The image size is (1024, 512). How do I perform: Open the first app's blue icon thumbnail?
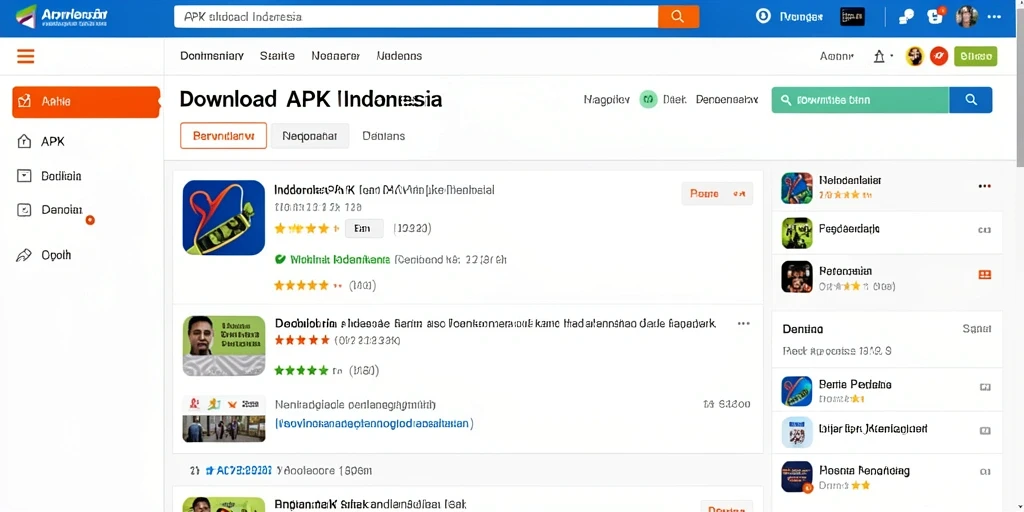click(224, 217)
